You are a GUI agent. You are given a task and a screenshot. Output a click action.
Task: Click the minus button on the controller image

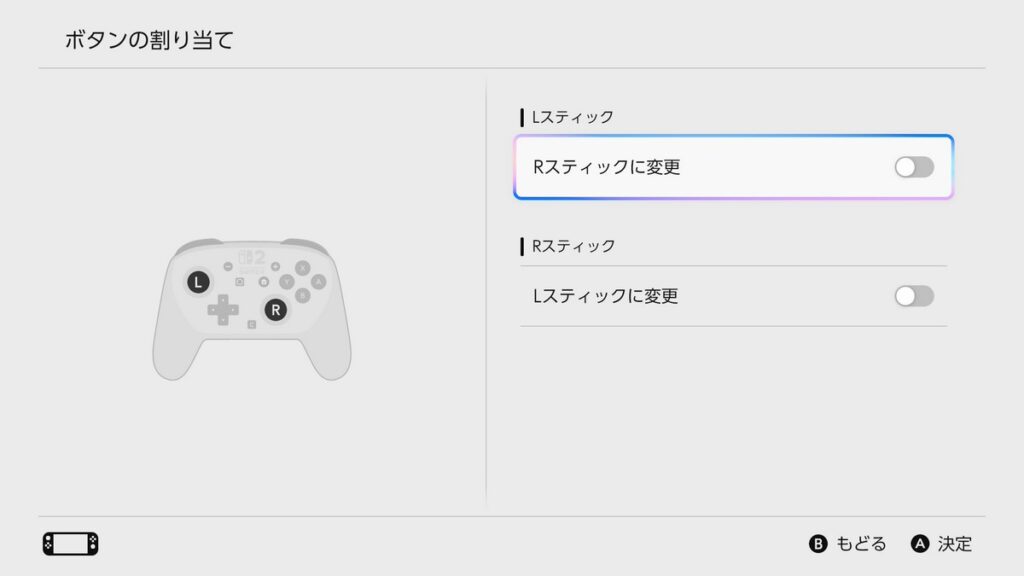click(228, 266)
